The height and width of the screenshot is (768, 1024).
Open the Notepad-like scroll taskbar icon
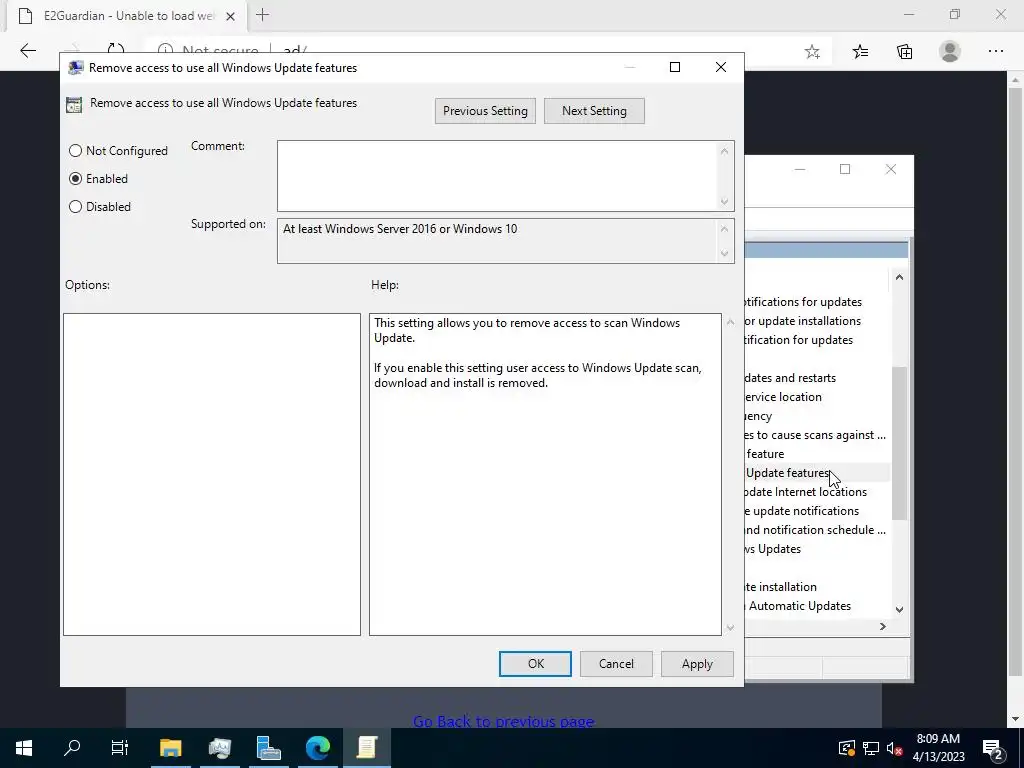tap(367, 748)
